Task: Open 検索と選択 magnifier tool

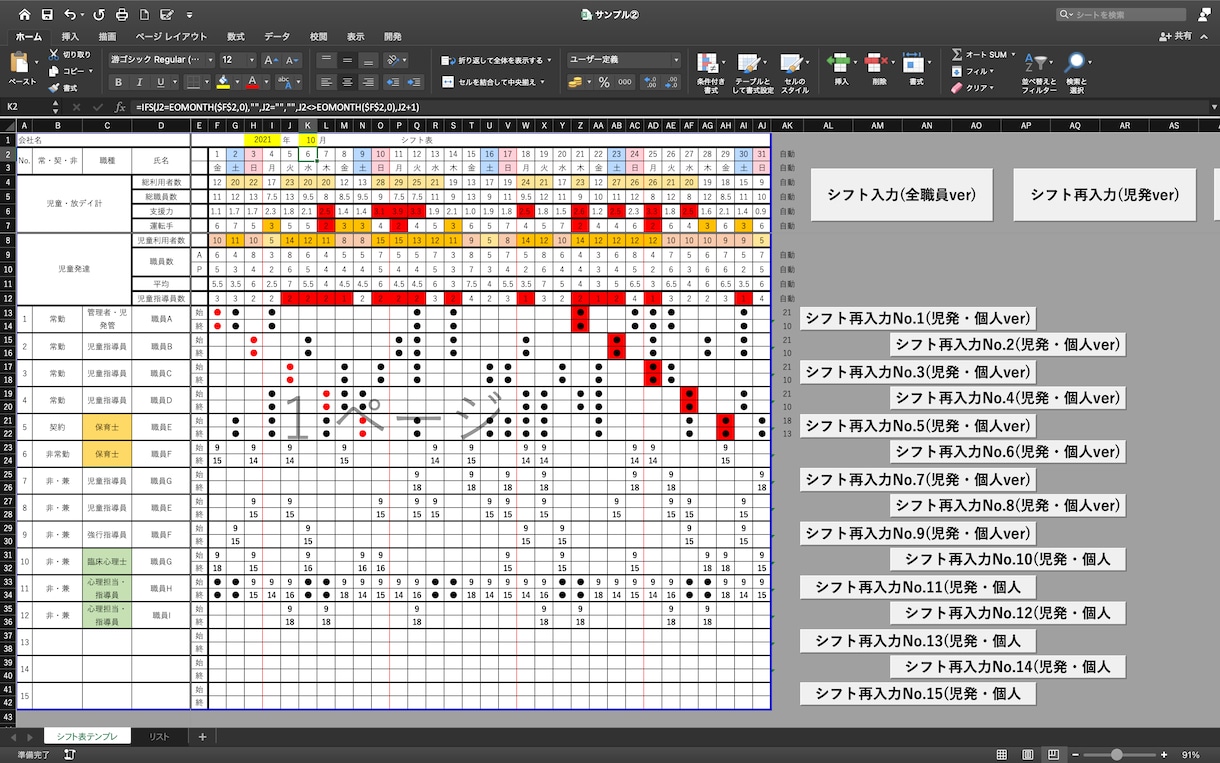Action: [x=1076, y=72]
